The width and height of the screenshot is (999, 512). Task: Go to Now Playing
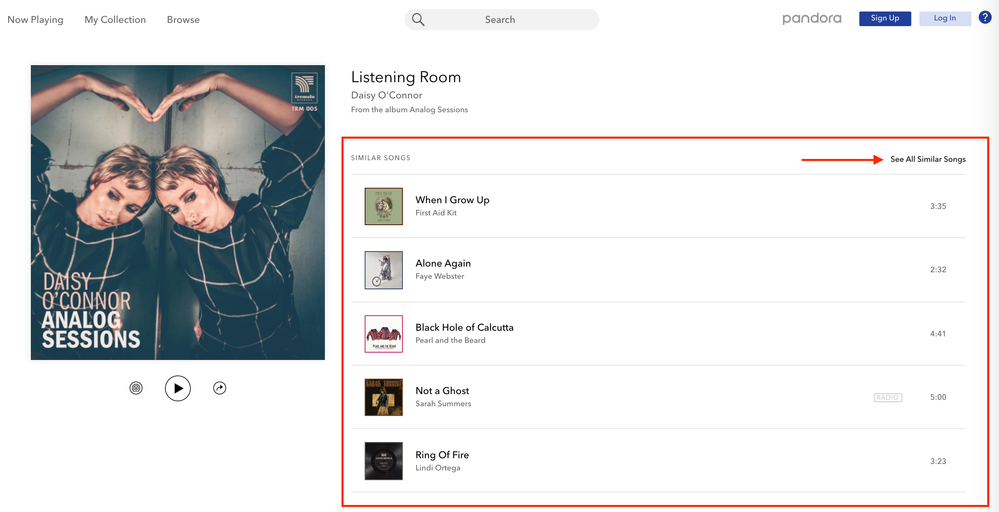pyautogui.click(x=35, y=20)
